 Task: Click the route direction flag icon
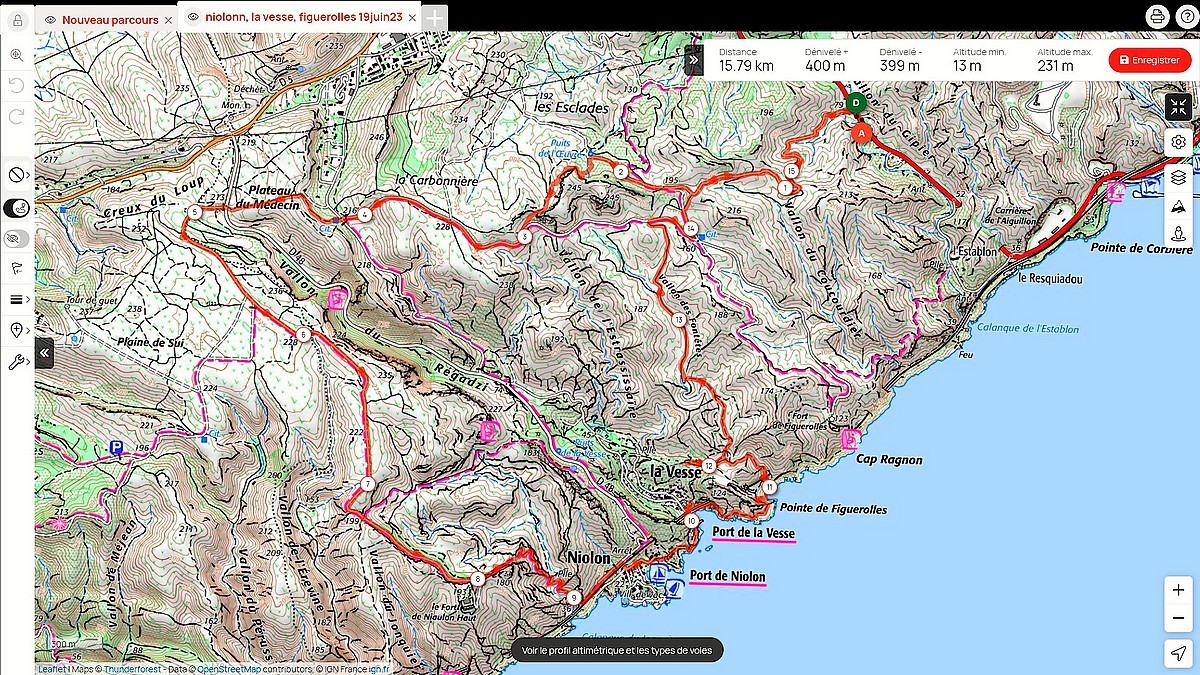[x=16, y=268]
